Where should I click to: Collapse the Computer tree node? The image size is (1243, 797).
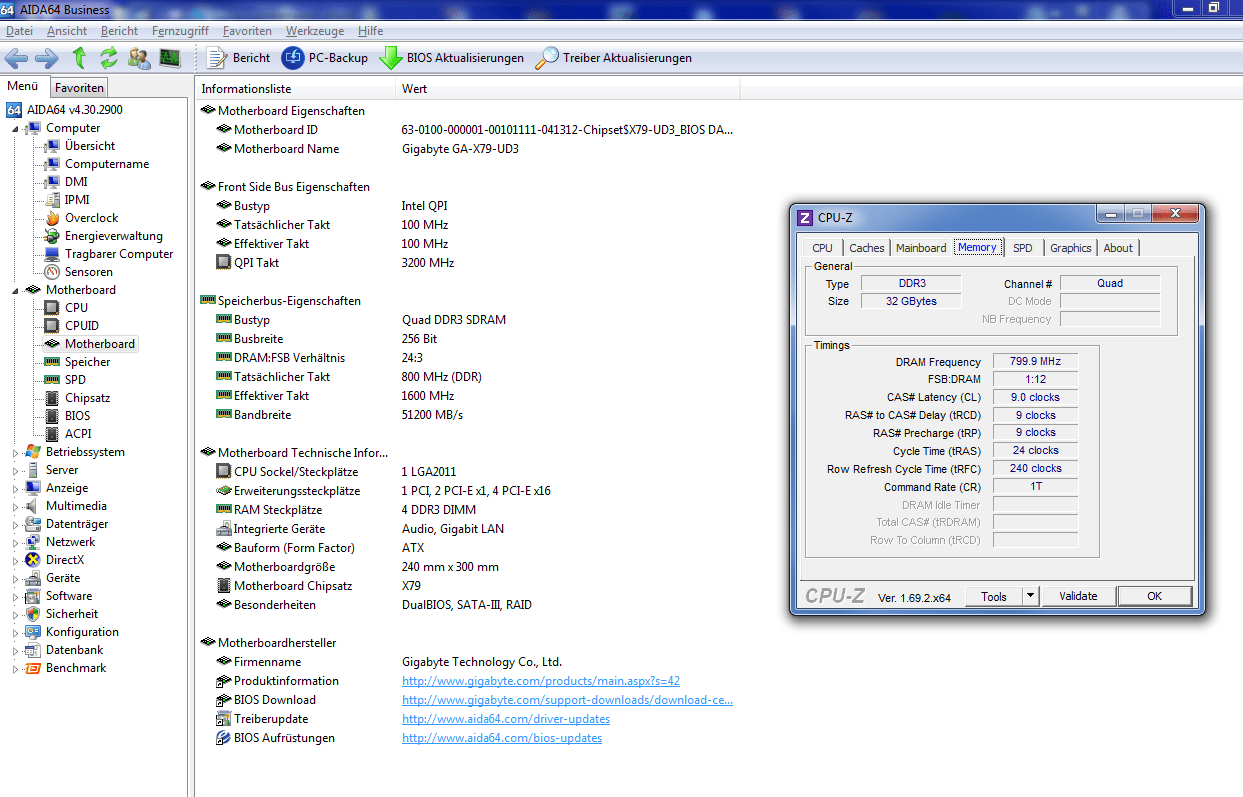15,128
